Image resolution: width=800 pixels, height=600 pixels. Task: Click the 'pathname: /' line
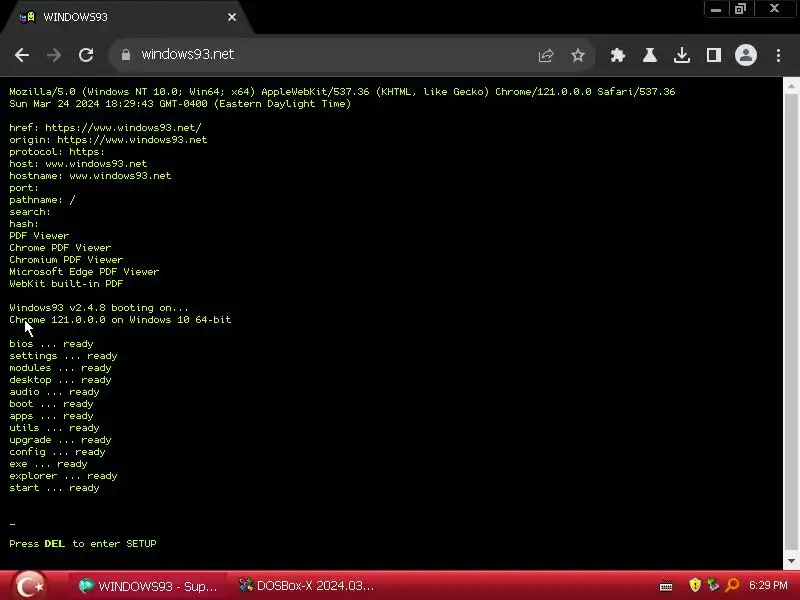coord(42,200)
